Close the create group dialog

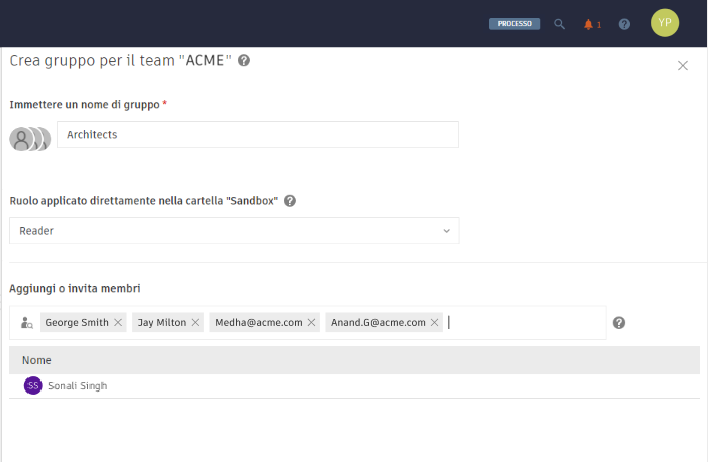point(683,65)
